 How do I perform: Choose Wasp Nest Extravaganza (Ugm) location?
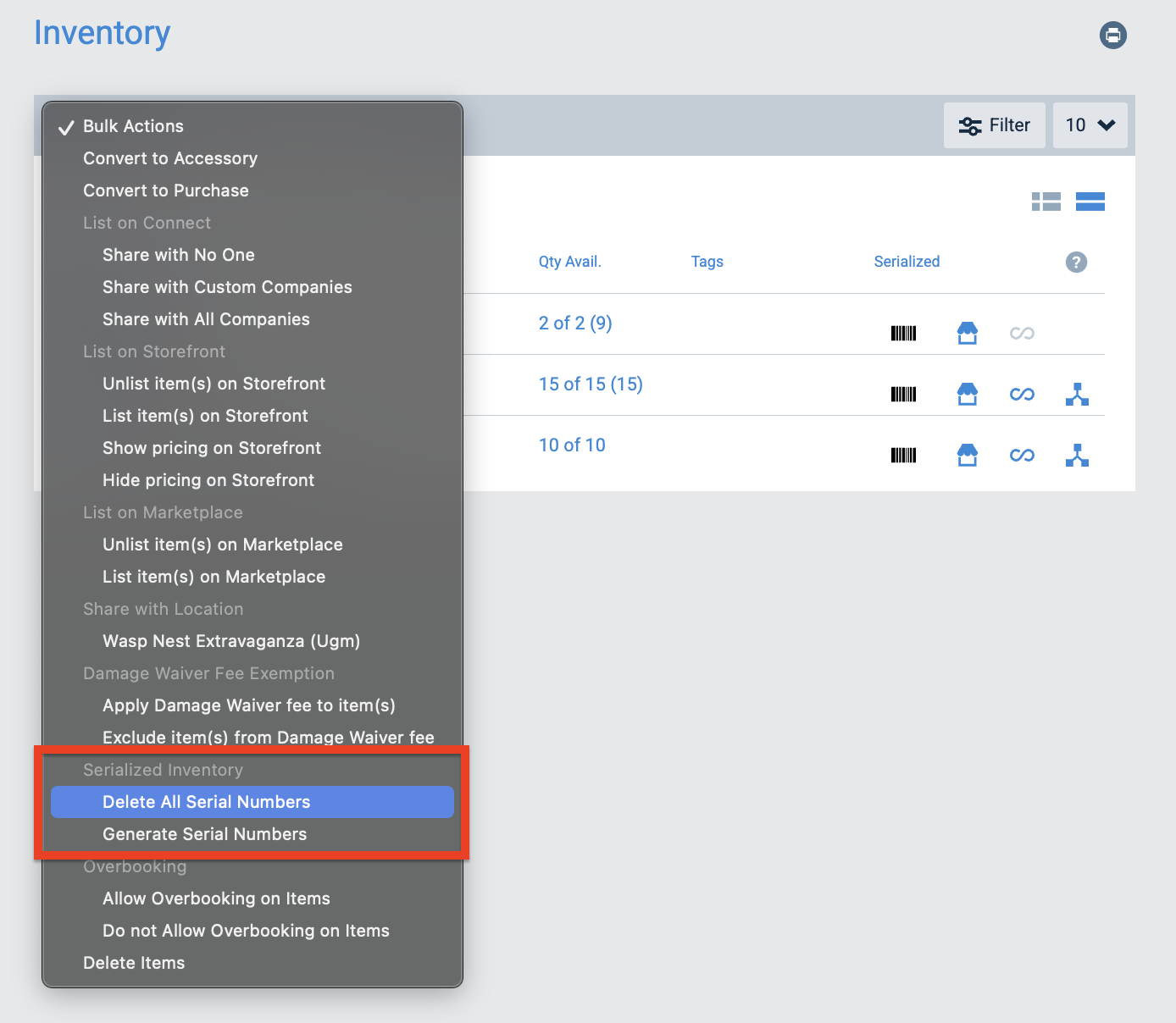coord(231,641)
